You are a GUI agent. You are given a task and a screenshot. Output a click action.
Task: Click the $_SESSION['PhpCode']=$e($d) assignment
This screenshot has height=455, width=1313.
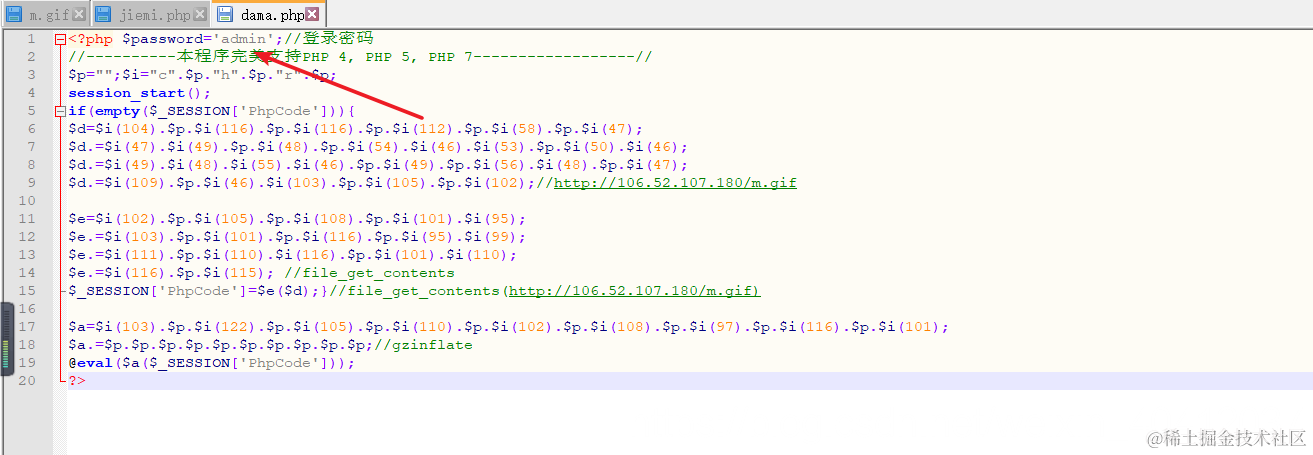tap(190, 291)
